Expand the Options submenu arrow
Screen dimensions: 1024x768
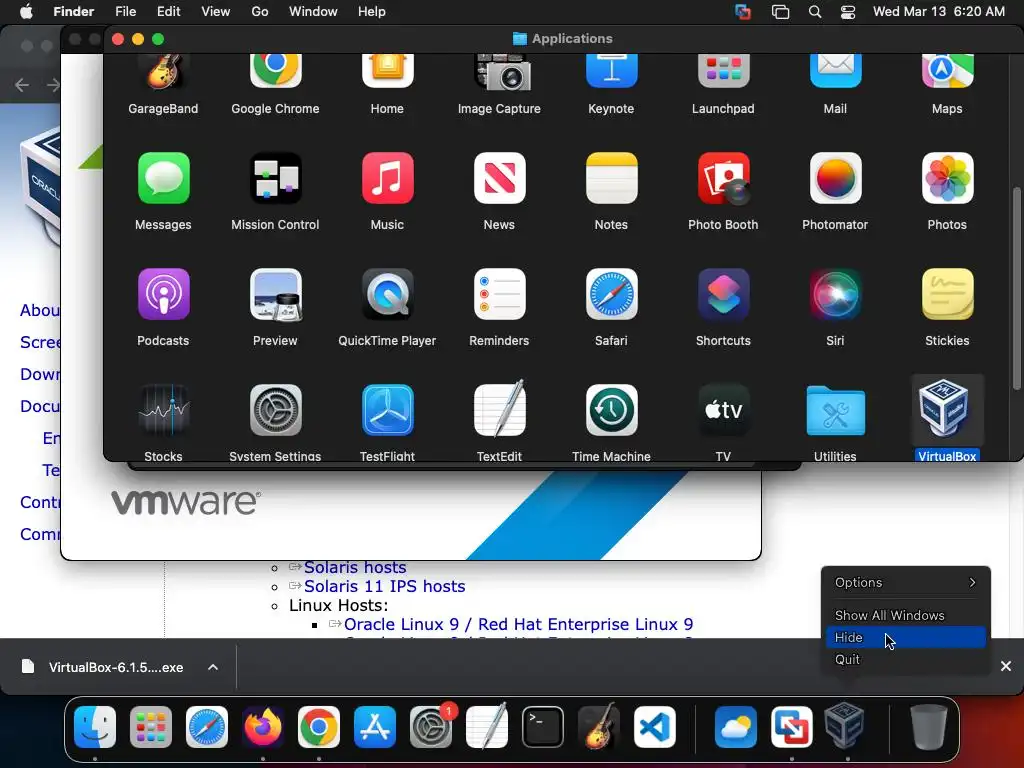(972, 582)
